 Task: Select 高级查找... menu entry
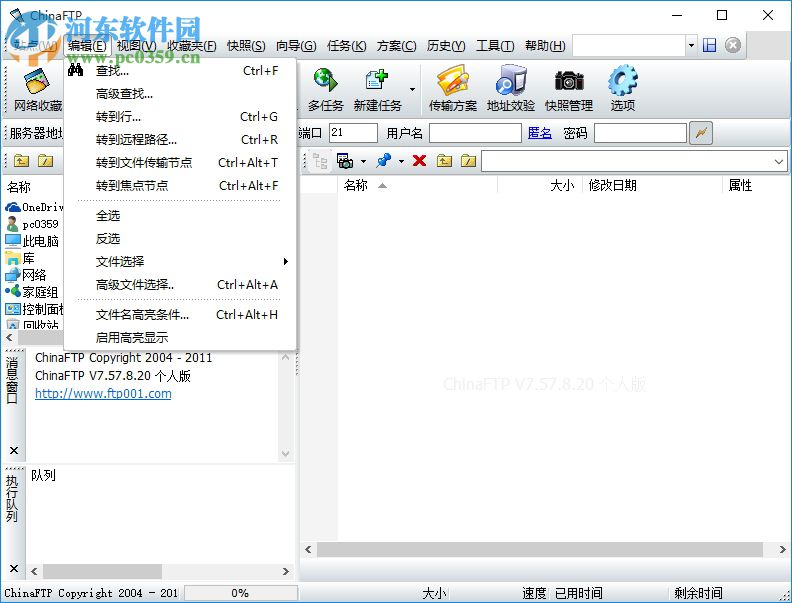180,94
